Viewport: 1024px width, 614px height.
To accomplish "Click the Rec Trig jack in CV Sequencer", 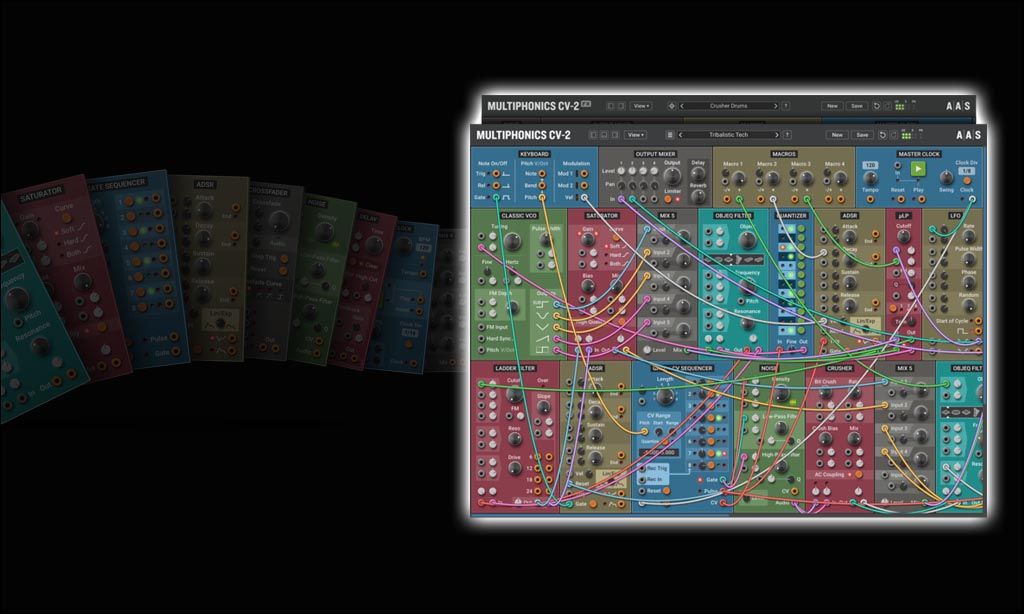I will (642, 469).
